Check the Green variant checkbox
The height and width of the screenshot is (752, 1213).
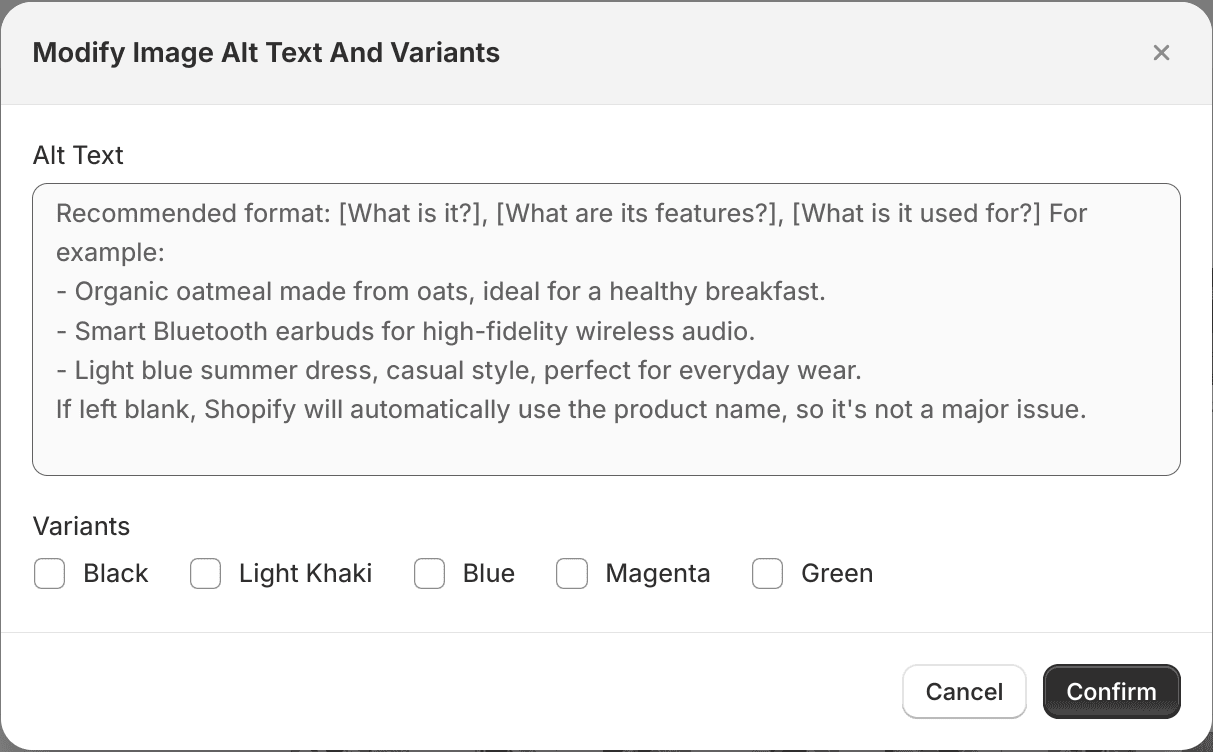pyautogui.click(x=767, y=573)
